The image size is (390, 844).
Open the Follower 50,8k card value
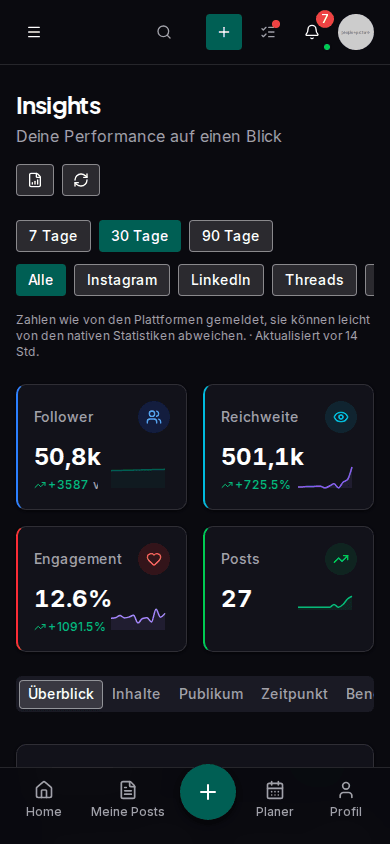[68, 456]
